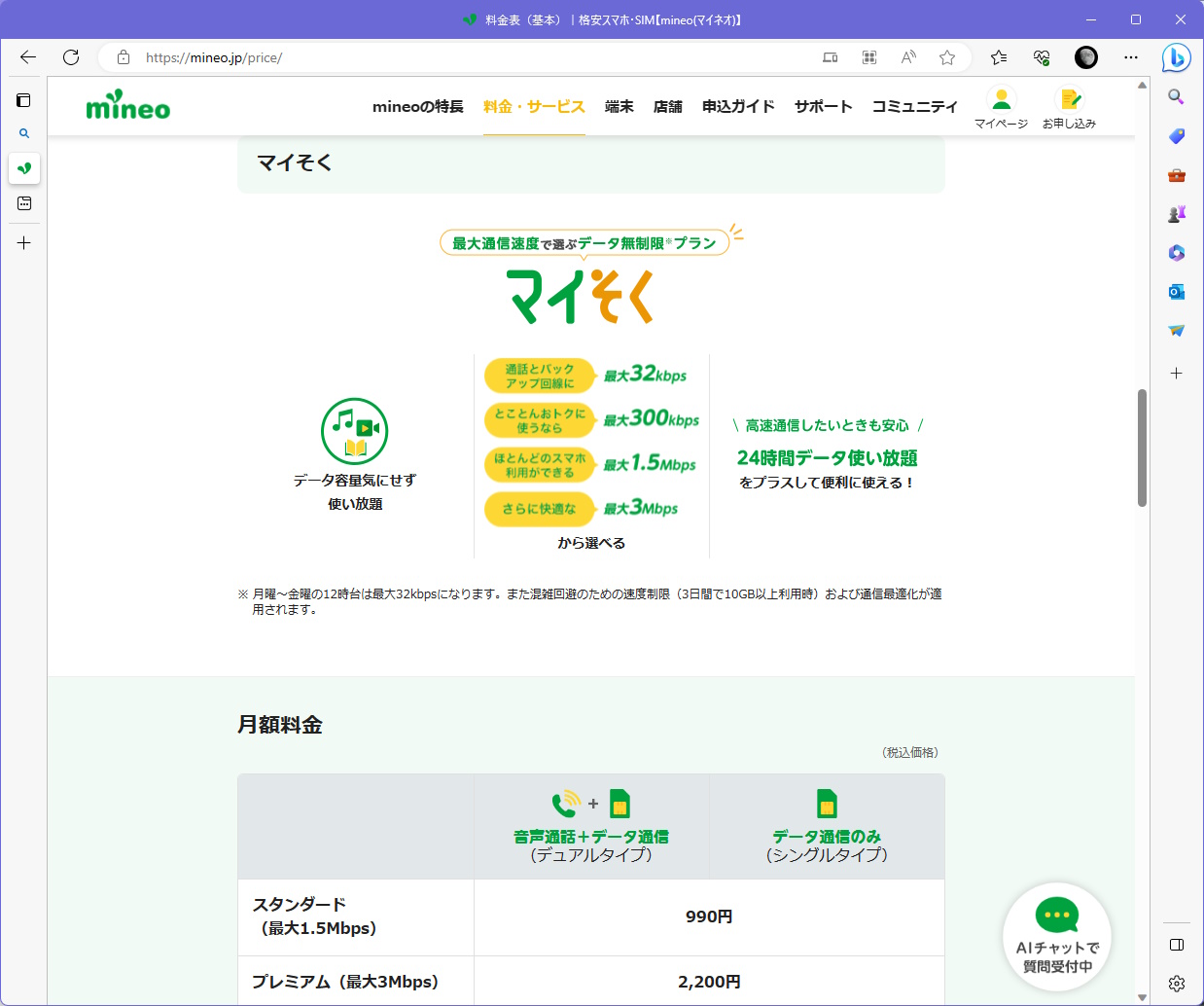Open sidebar Microsoft 365 icon
Viewport: 1204px width, 1006px height.
[x=1177, y=253]
